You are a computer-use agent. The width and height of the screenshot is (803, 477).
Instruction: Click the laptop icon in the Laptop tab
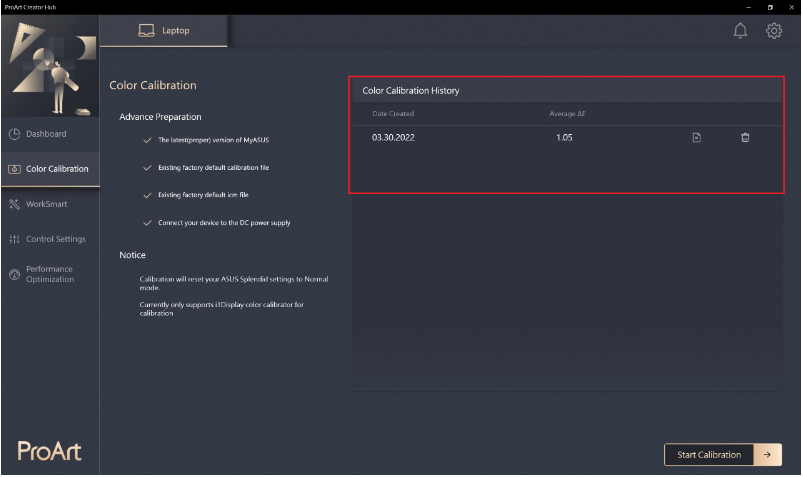146,31
